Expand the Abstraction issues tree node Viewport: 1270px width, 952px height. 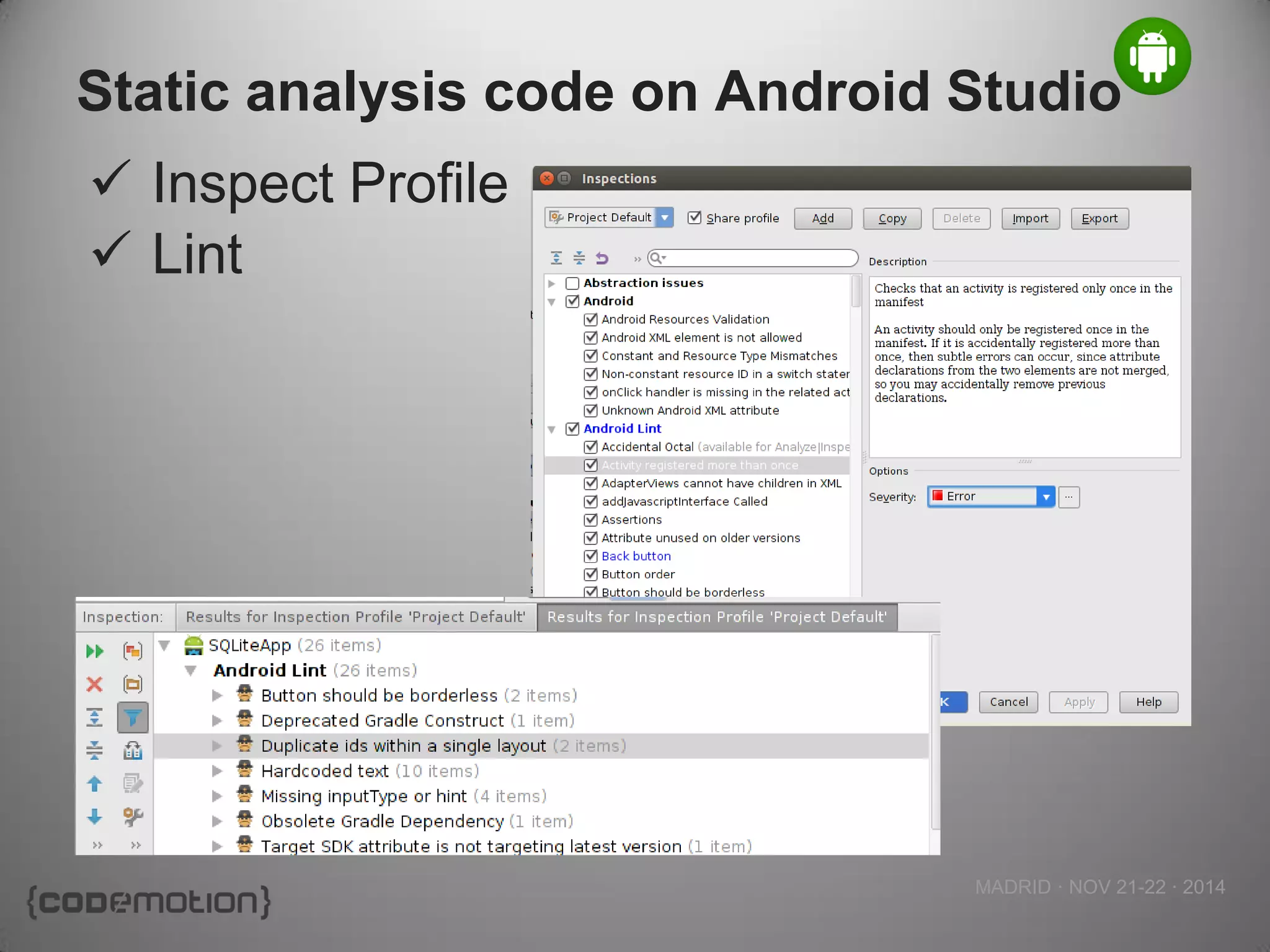552,284
